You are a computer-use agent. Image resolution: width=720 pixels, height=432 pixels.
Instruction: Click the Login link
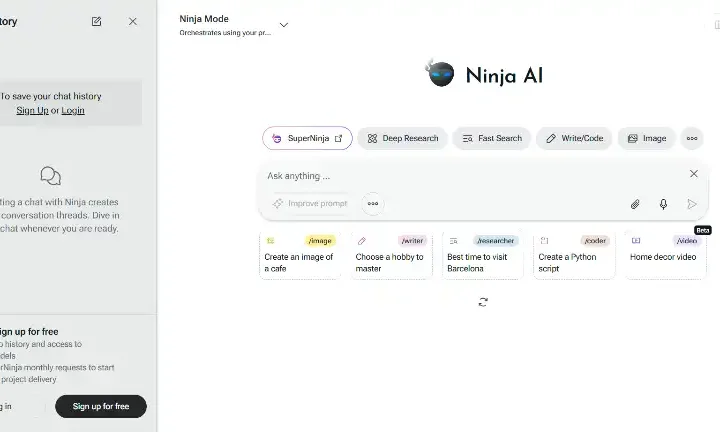click(73, 111)
